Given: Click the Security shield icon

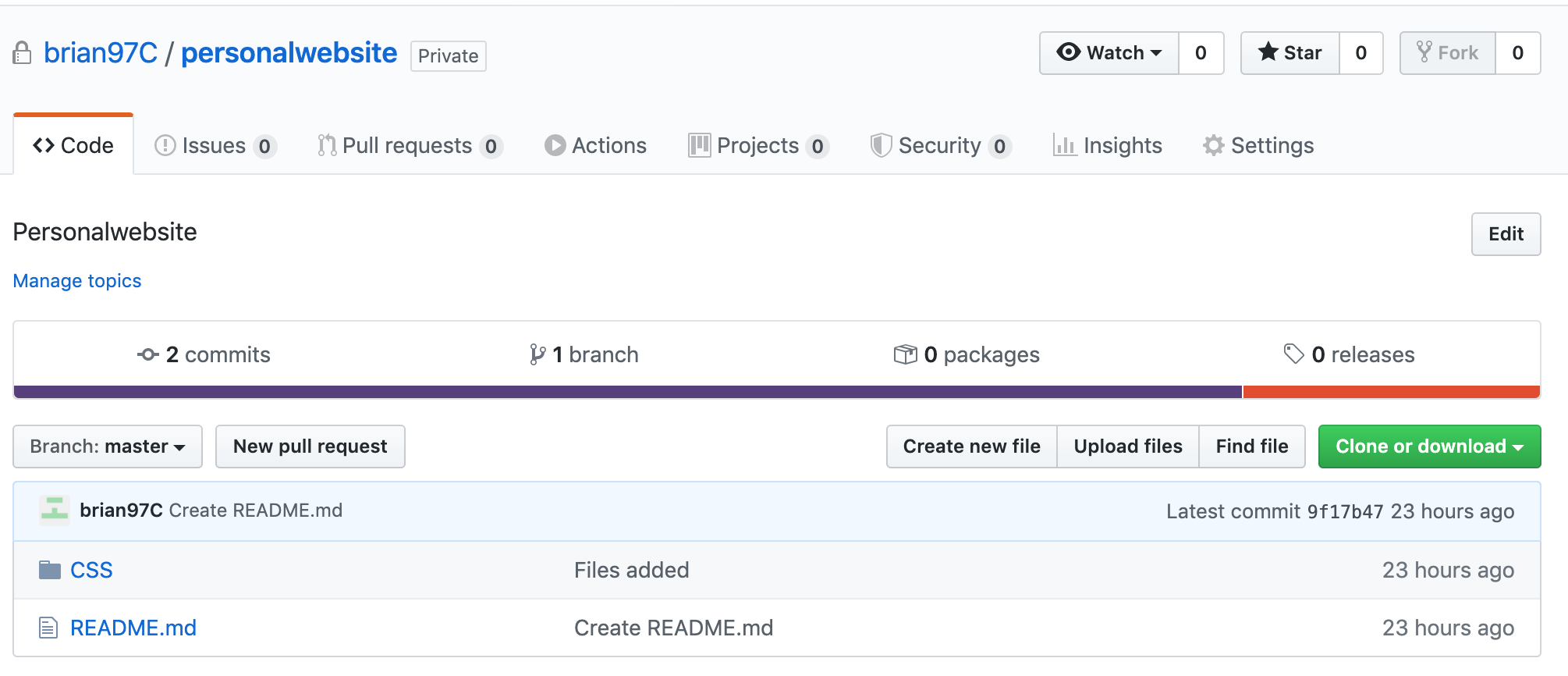Looking at the screenshot, I should (x=881, y=145).
